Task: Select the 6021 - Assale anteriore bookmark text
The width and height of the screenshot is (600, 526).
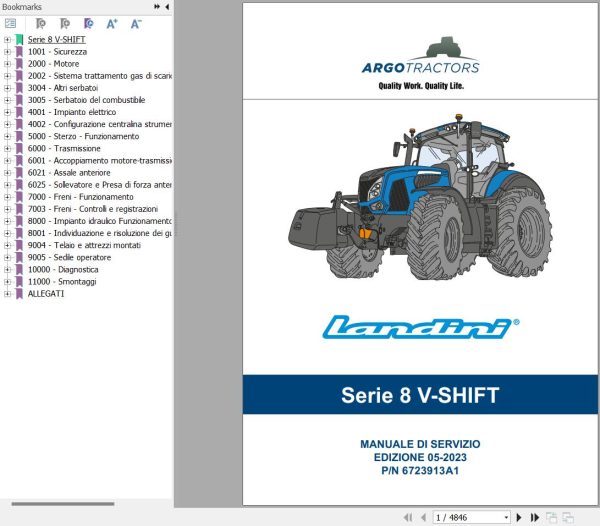Action: point(69,173)
